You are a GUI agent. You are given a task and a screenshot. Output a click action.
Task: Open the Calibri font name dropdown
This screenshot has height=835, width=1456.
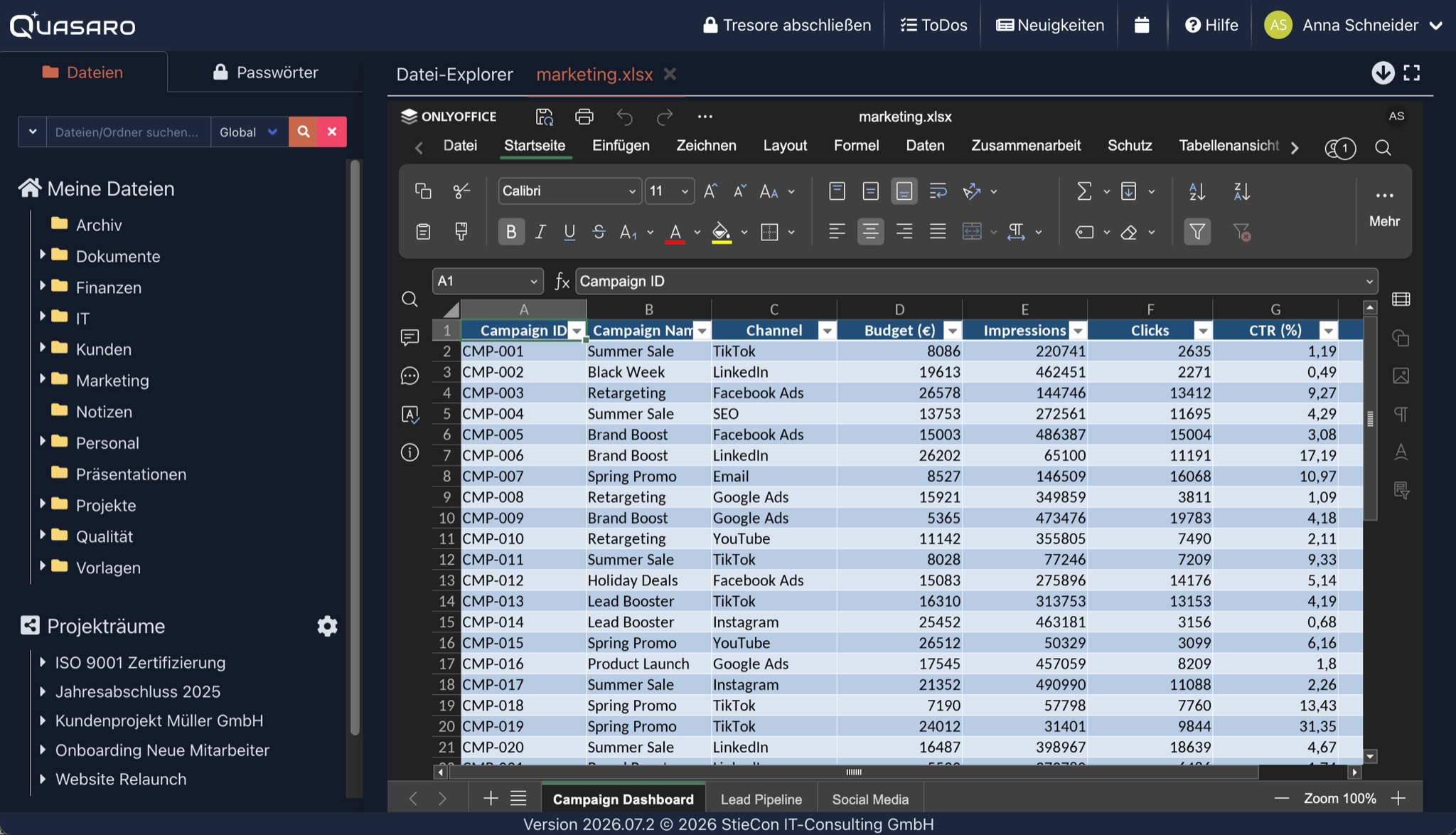pyautogui.click(x=631, y=191)
